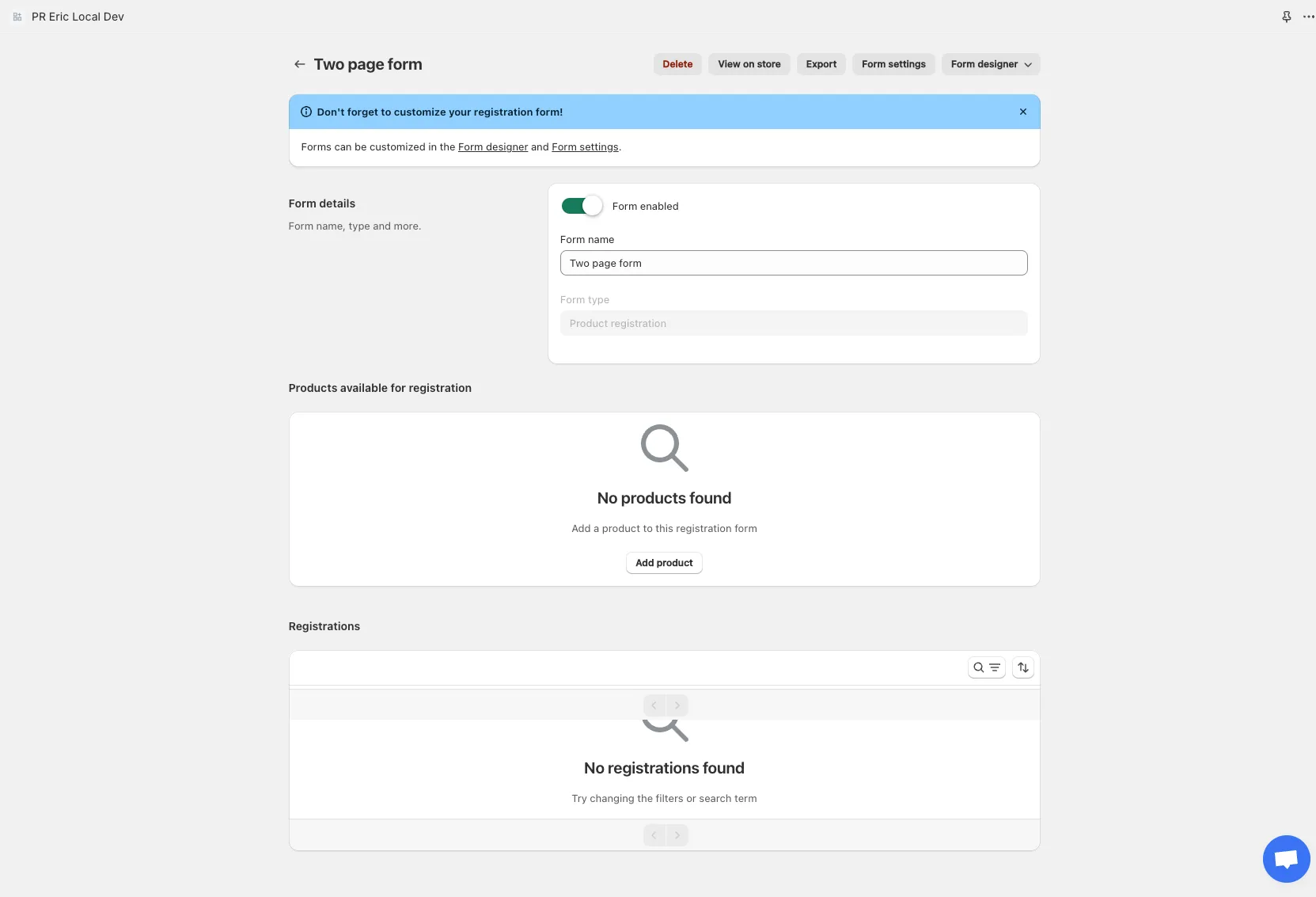Follow the Form designer link in the banner
The width and height of the screenshot is (1316, 897).
[x=493, y=147]
